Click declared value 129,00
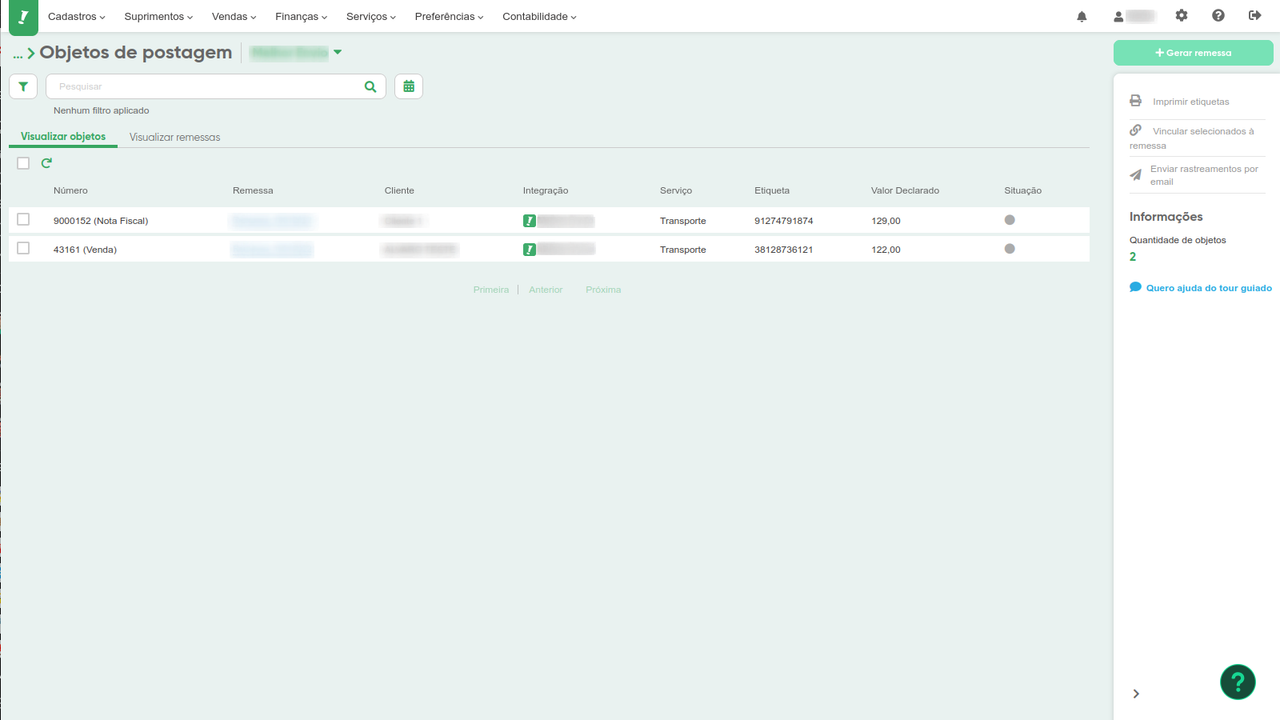The height and width of the screenshot is (720, 1280). pos(886,221)
